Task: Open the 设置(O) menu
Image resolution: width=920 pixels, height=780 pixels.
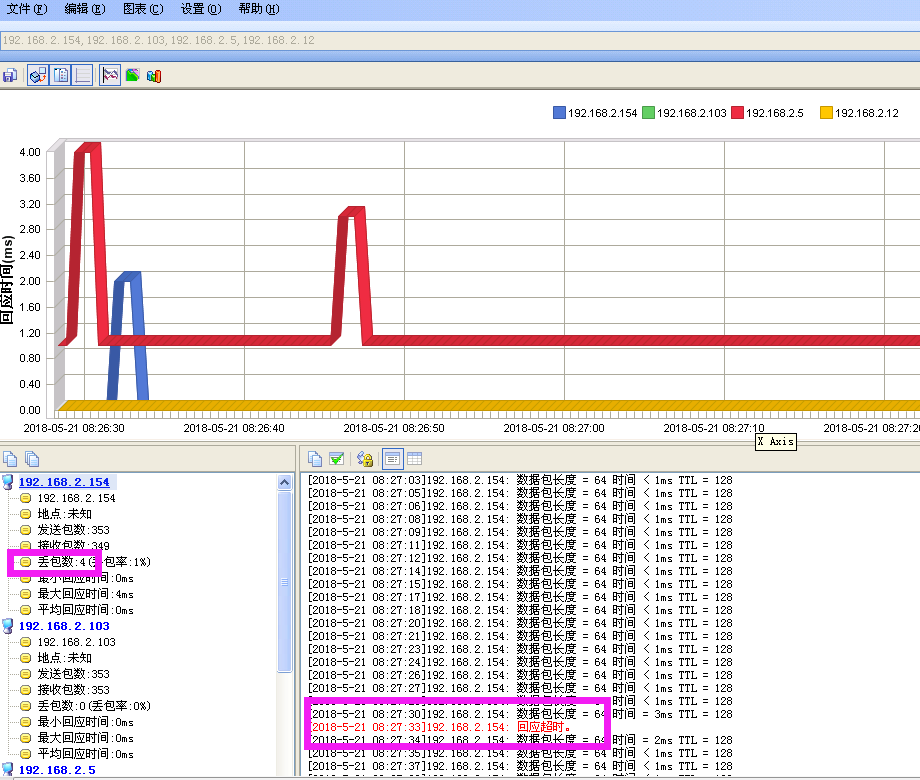Action: [201, 9]
